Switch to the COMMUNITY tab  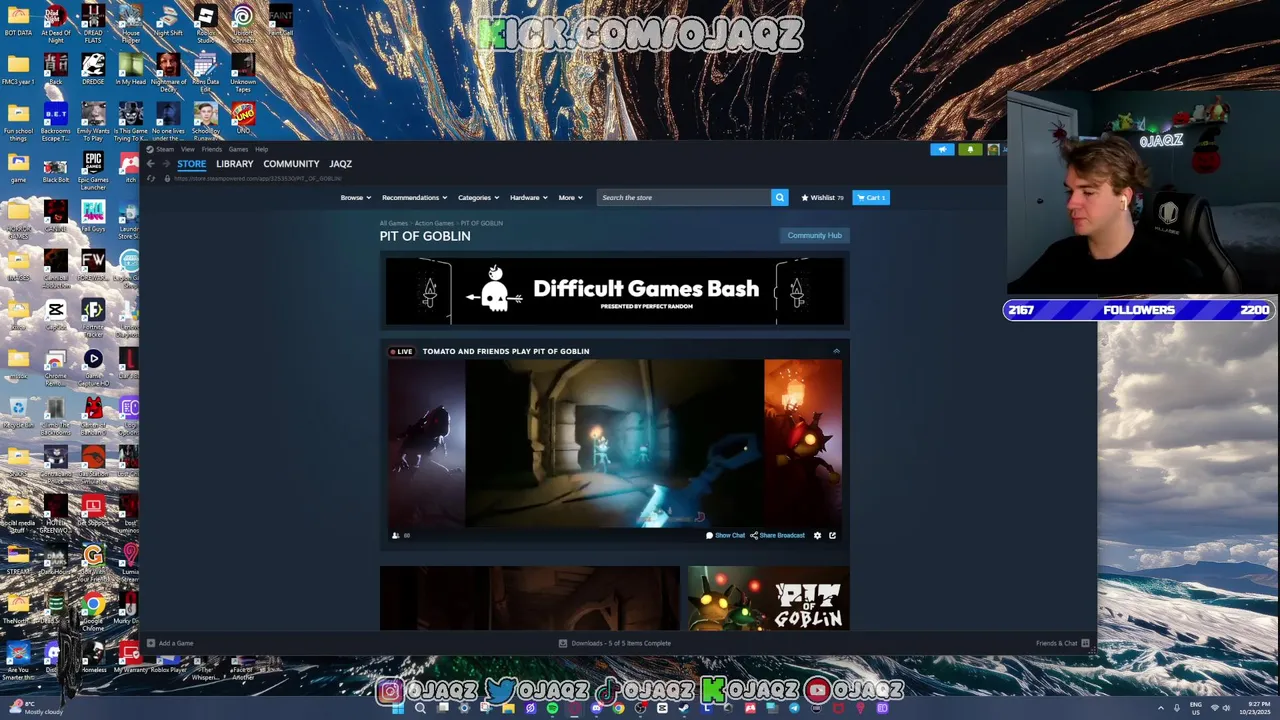[x=291, y=164]
